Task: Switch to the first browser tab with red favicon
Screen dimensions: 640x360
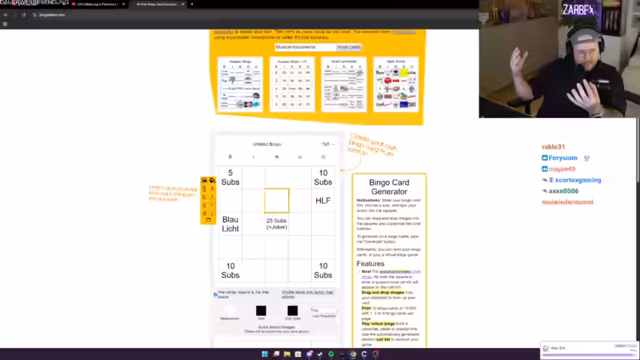Action: (x=98, y=4)
